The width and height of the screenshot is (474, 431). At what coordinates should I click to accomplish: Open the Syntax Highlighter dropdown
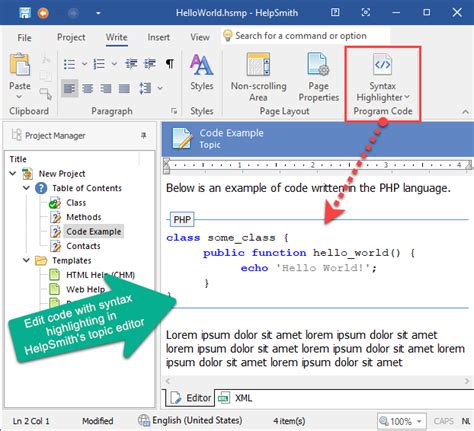point(383,77)
